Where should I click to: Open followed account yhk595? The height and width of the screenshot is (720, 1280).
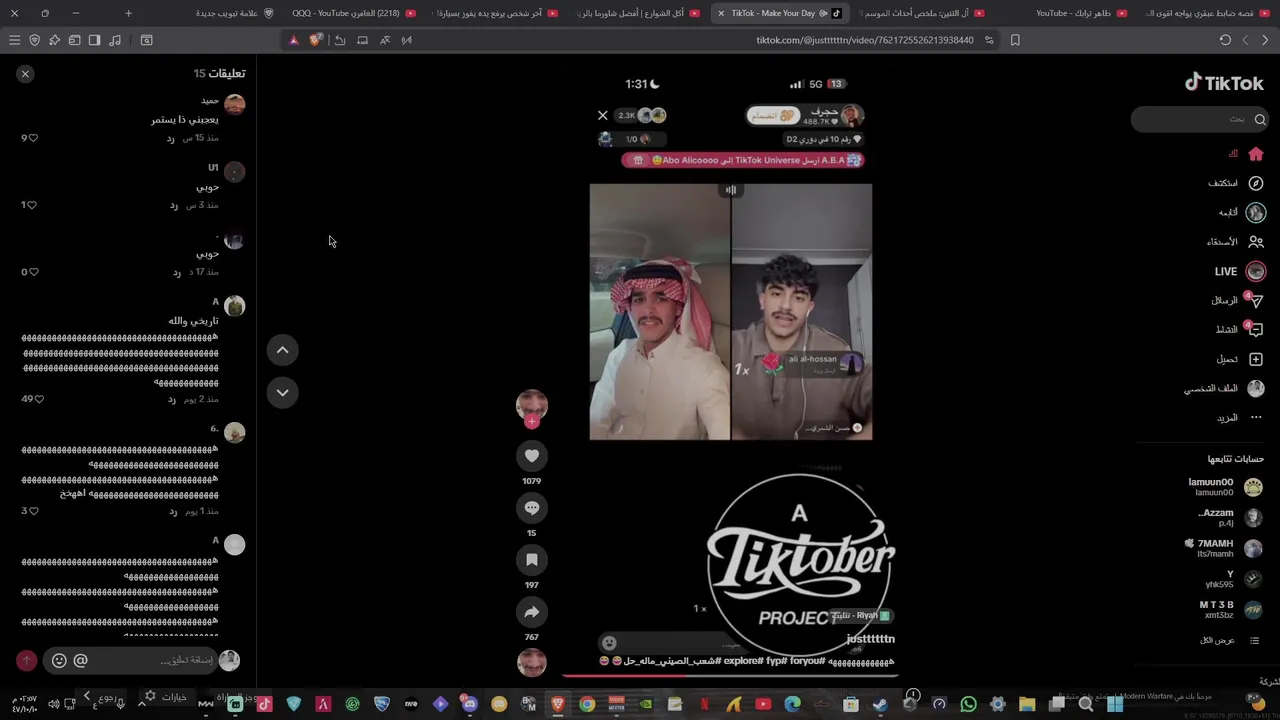click(x=1233, y=579)
